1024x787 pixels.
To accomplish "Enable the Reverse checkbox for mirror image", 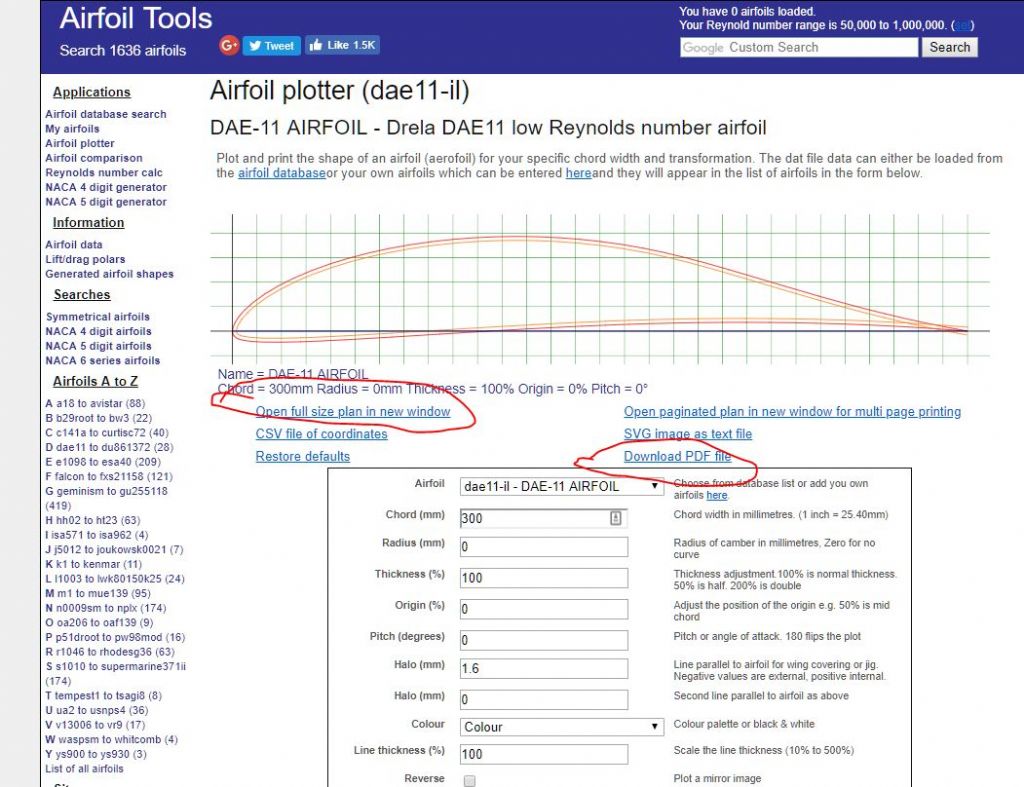I will [468, 780].
